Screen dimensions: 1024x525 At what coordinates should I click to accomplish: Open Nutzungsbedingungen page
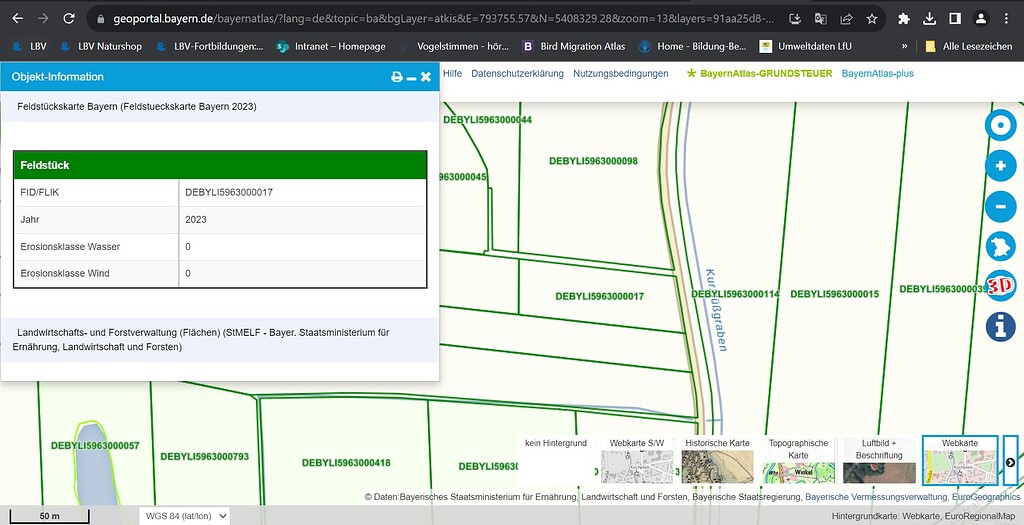[620, 74]
